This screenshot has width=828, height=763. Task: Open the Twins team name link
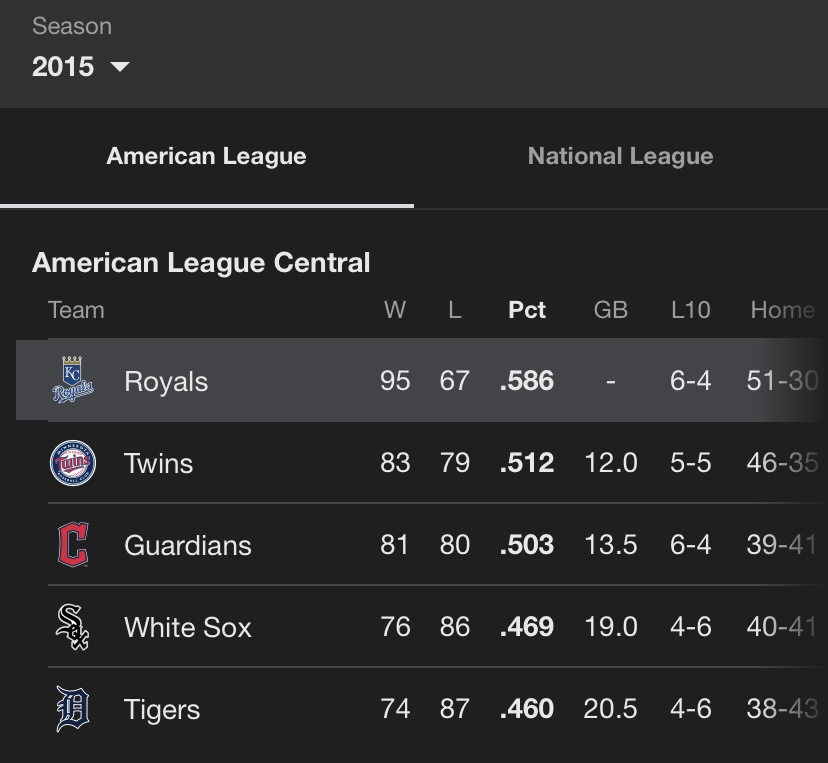pos(158,463)
